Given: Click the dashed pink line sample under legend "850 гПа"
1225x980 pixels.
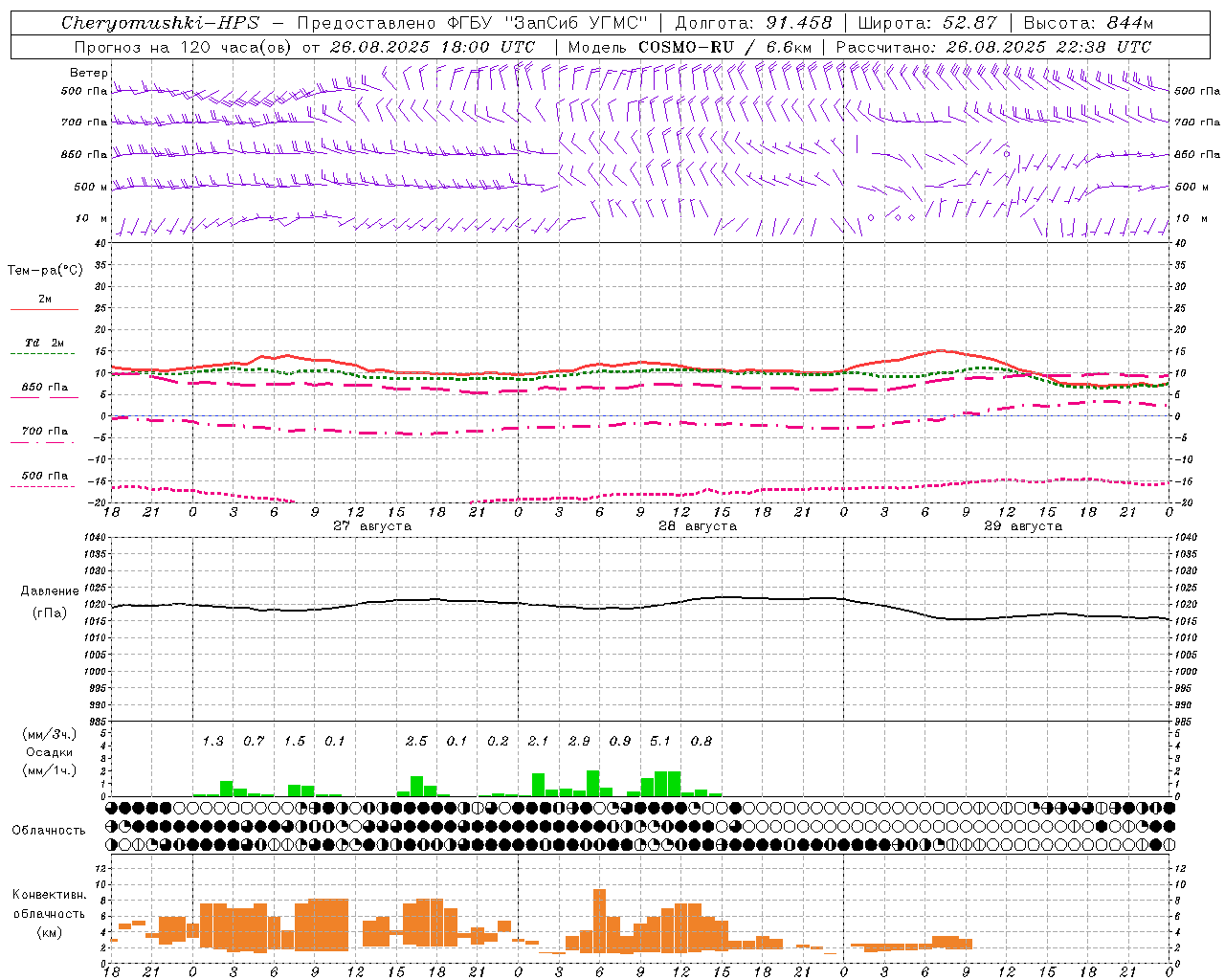Looking at the screenshot, I should [x=44, y=397].
